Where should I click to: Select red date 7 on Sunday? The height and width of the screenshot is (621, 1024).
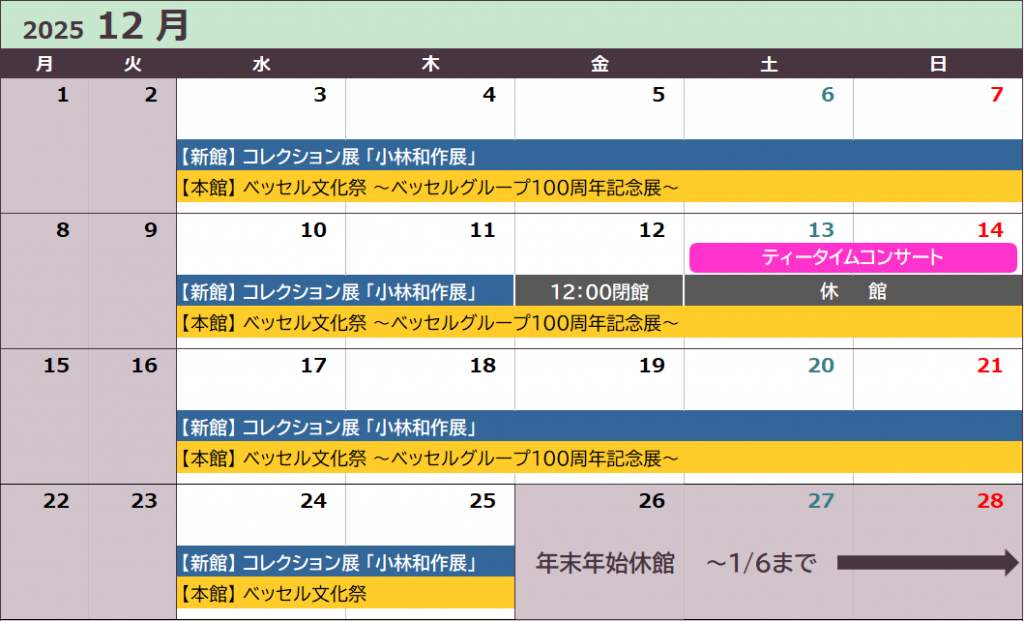[x=995, y=96]
